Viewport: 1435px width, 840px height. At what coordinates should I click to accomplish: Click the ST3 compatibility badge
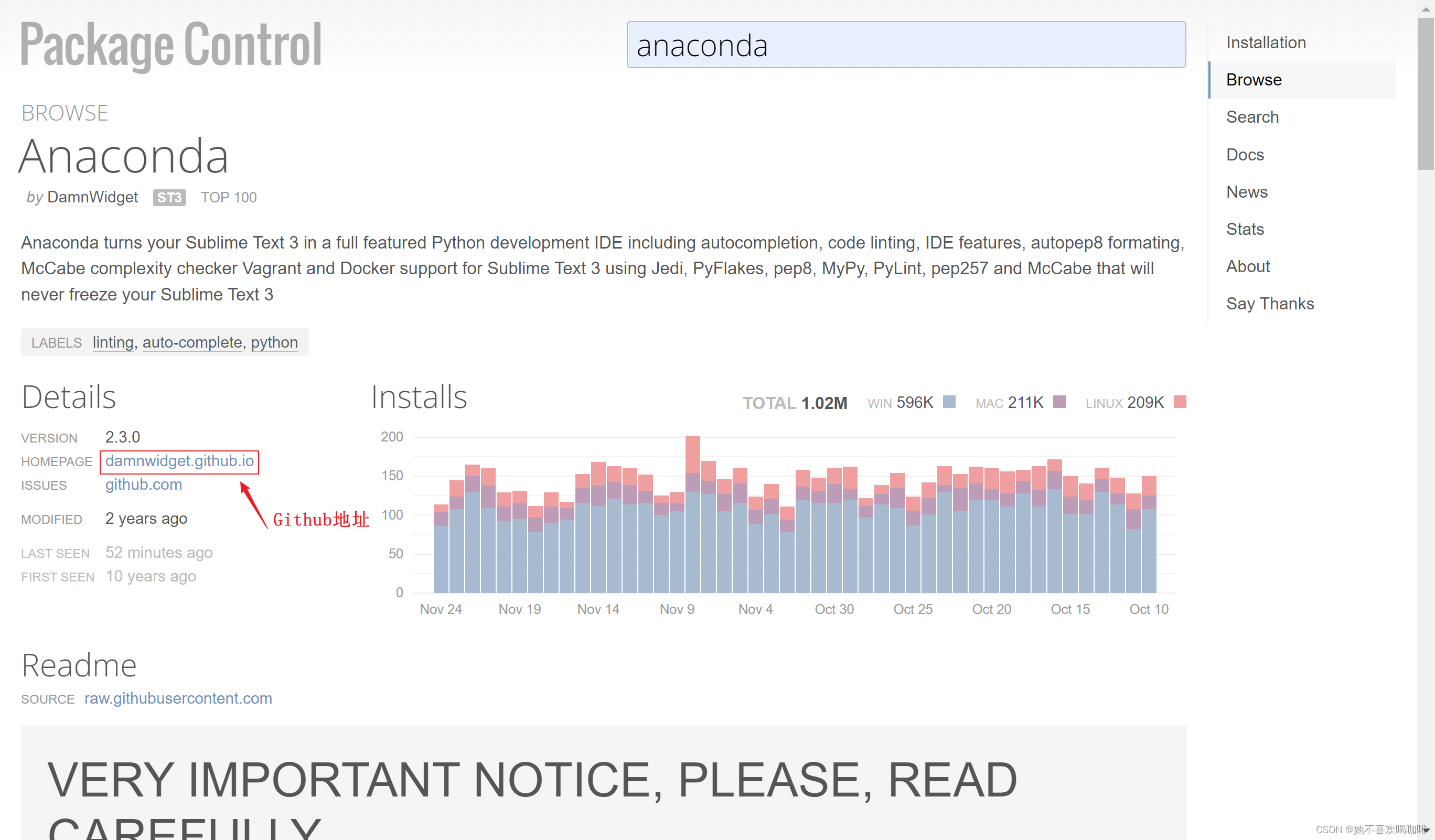(169, 198)
